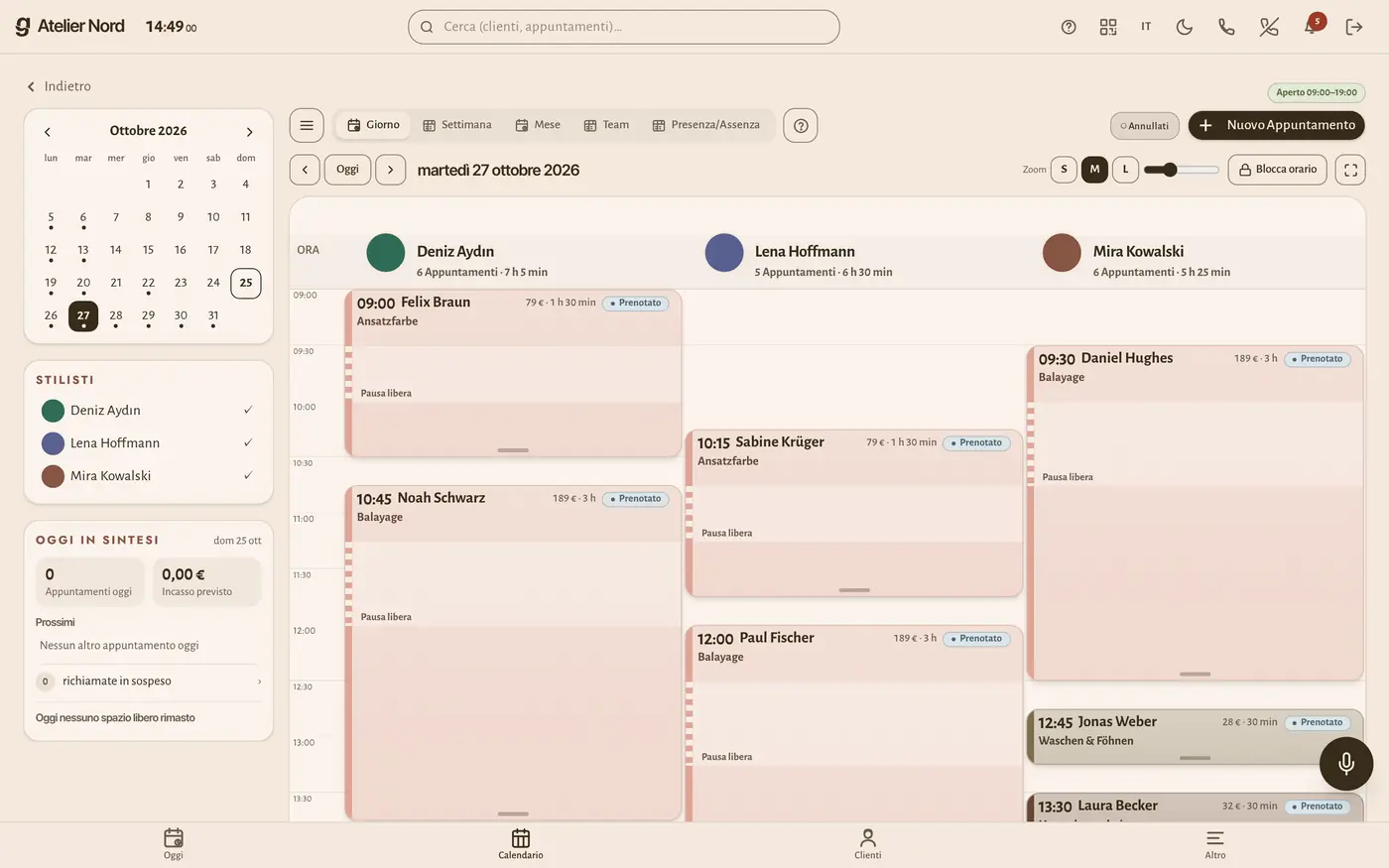Toggle Mira Kowalski stylist filter
Image resolution: width=1389 pixels, height=868 pixels.
click(148, 475)
